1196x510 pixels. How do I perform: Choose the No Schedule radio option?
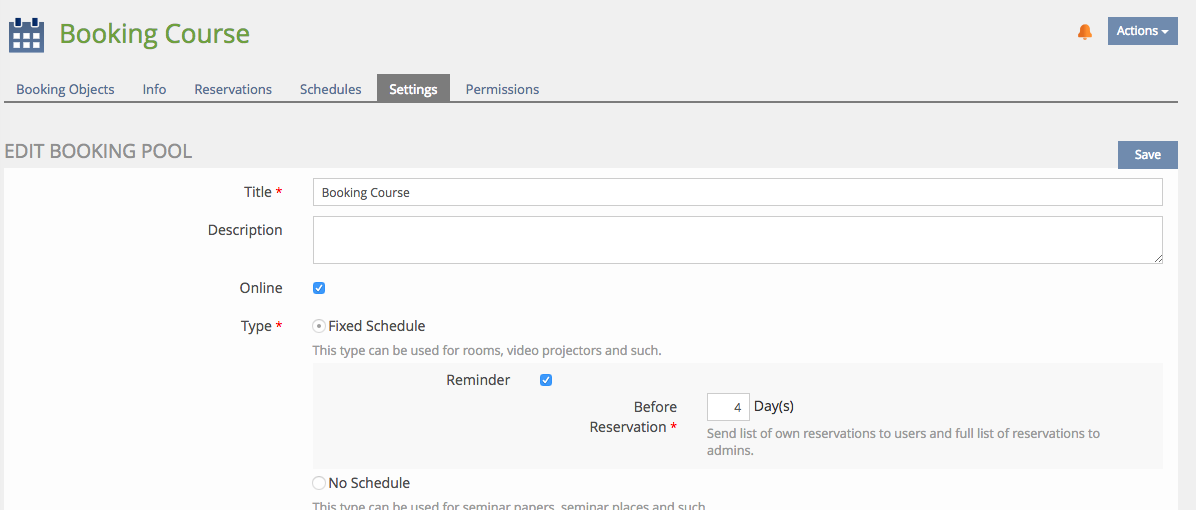tap(319, 483)
